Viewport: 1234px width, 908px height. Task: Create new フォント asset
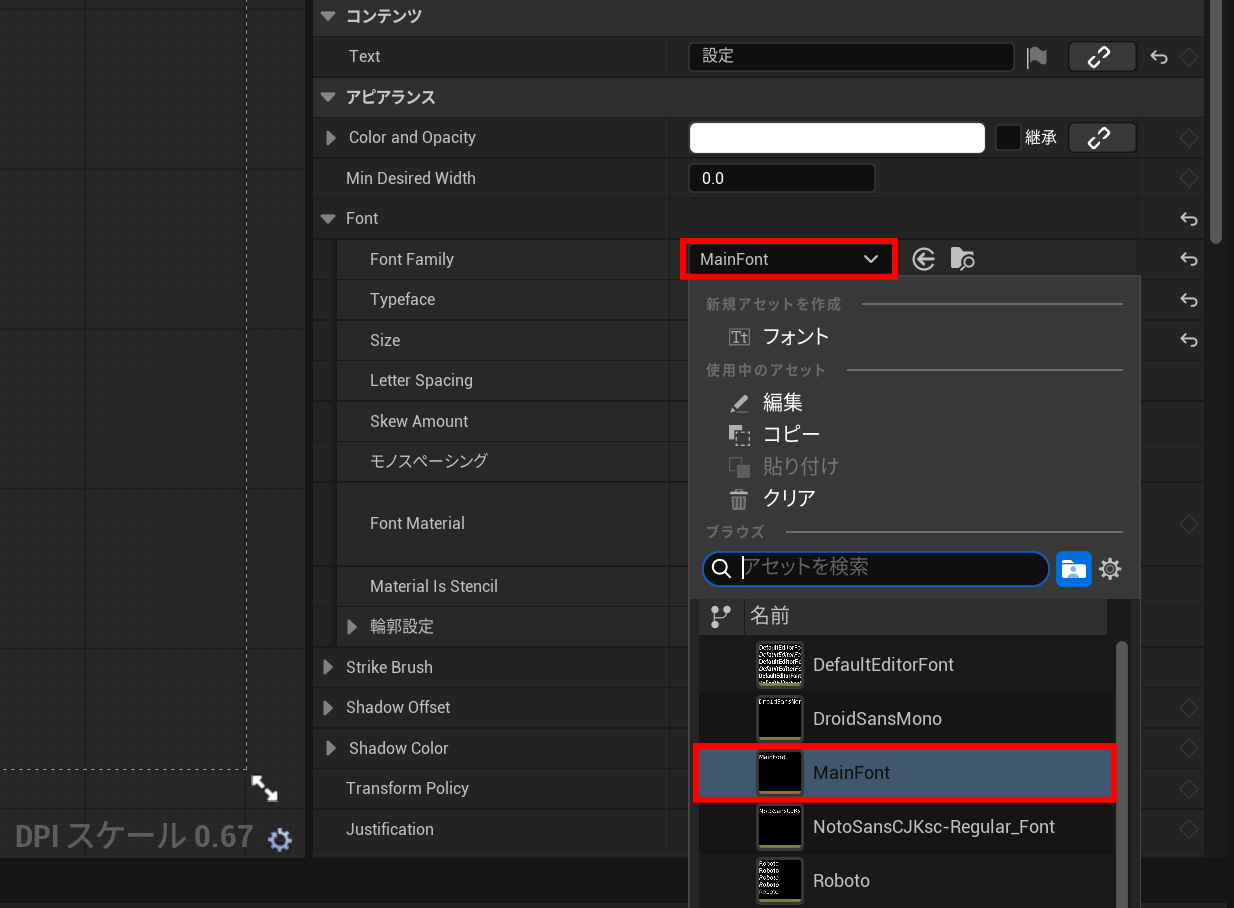pos(795,337)
